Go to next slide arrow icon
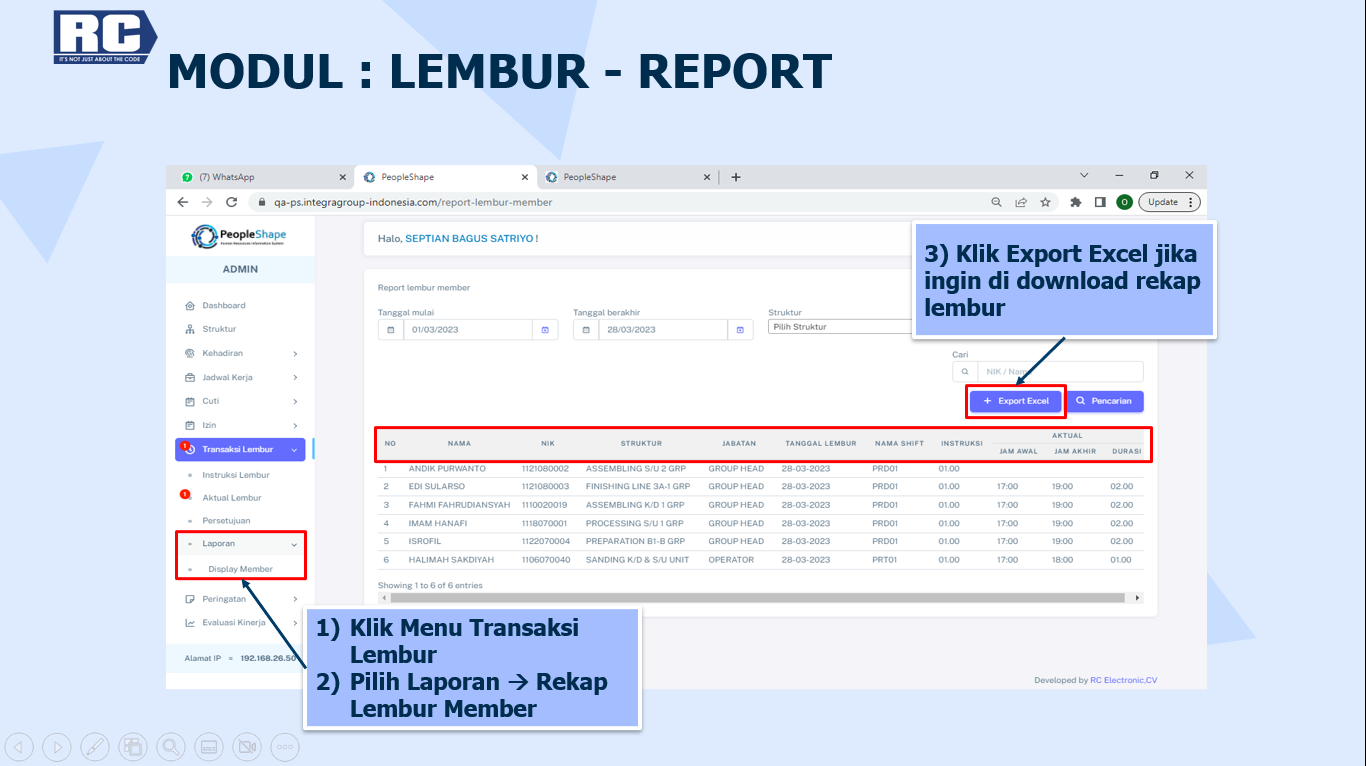The width and height of the screenshot is (1366, 766). (57, 746)
